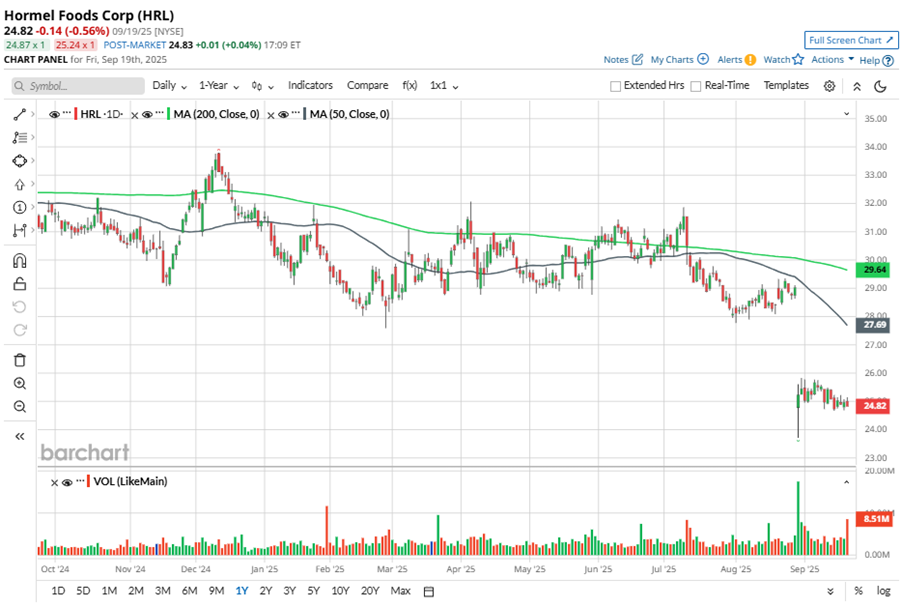This screenshot has width=902, height=607.
Task: Select the 6M time range
Action: click(189, 591)
